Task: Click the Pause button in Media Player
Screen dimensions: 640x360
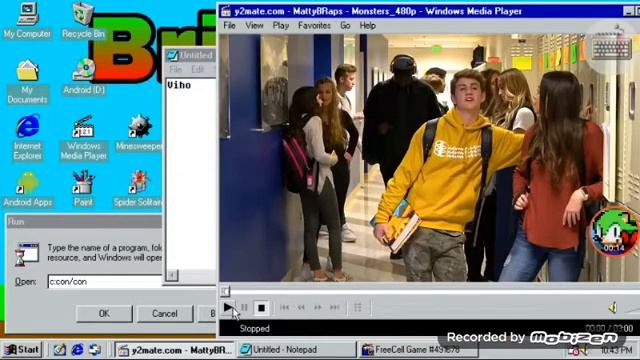Action: 244,307
